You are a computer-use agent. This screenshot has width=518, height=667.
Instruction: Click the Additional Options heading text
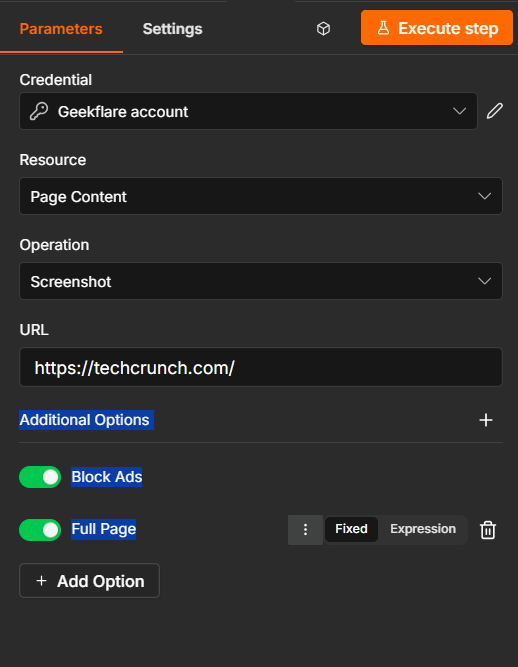(85, 420)
